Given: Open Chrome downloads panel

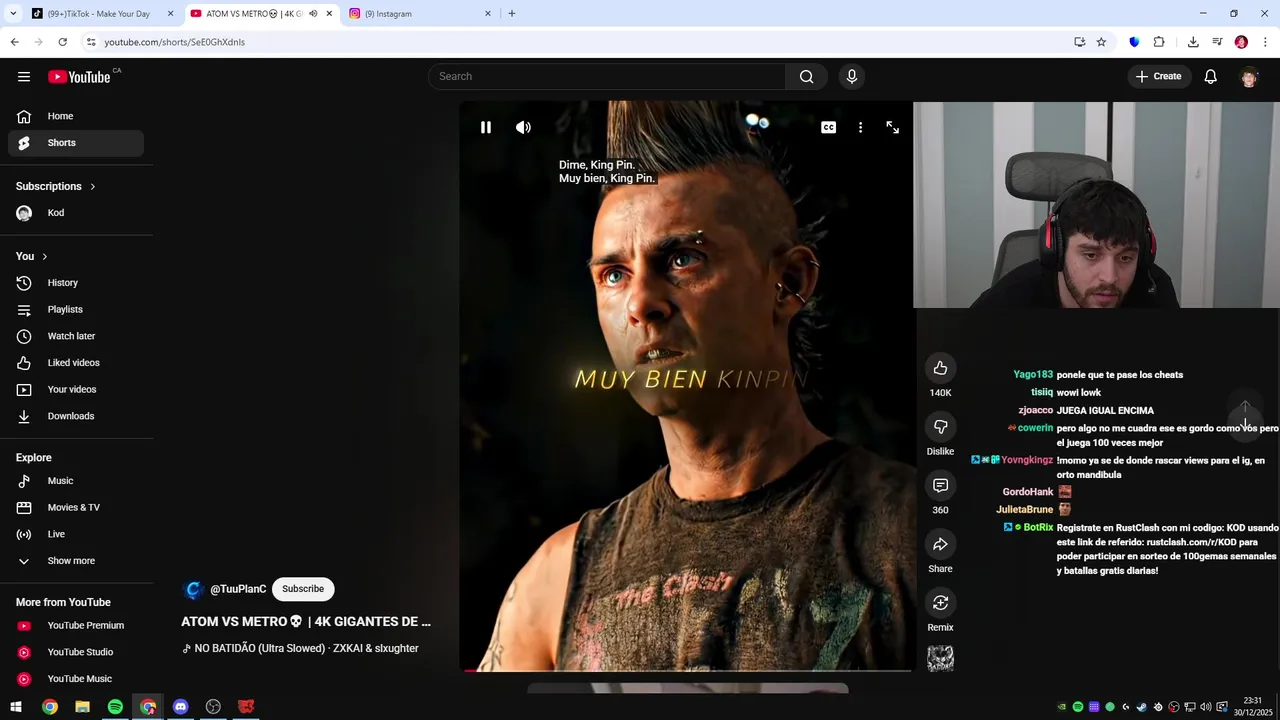Looking at the screenshot, I should click(1193, 42).
